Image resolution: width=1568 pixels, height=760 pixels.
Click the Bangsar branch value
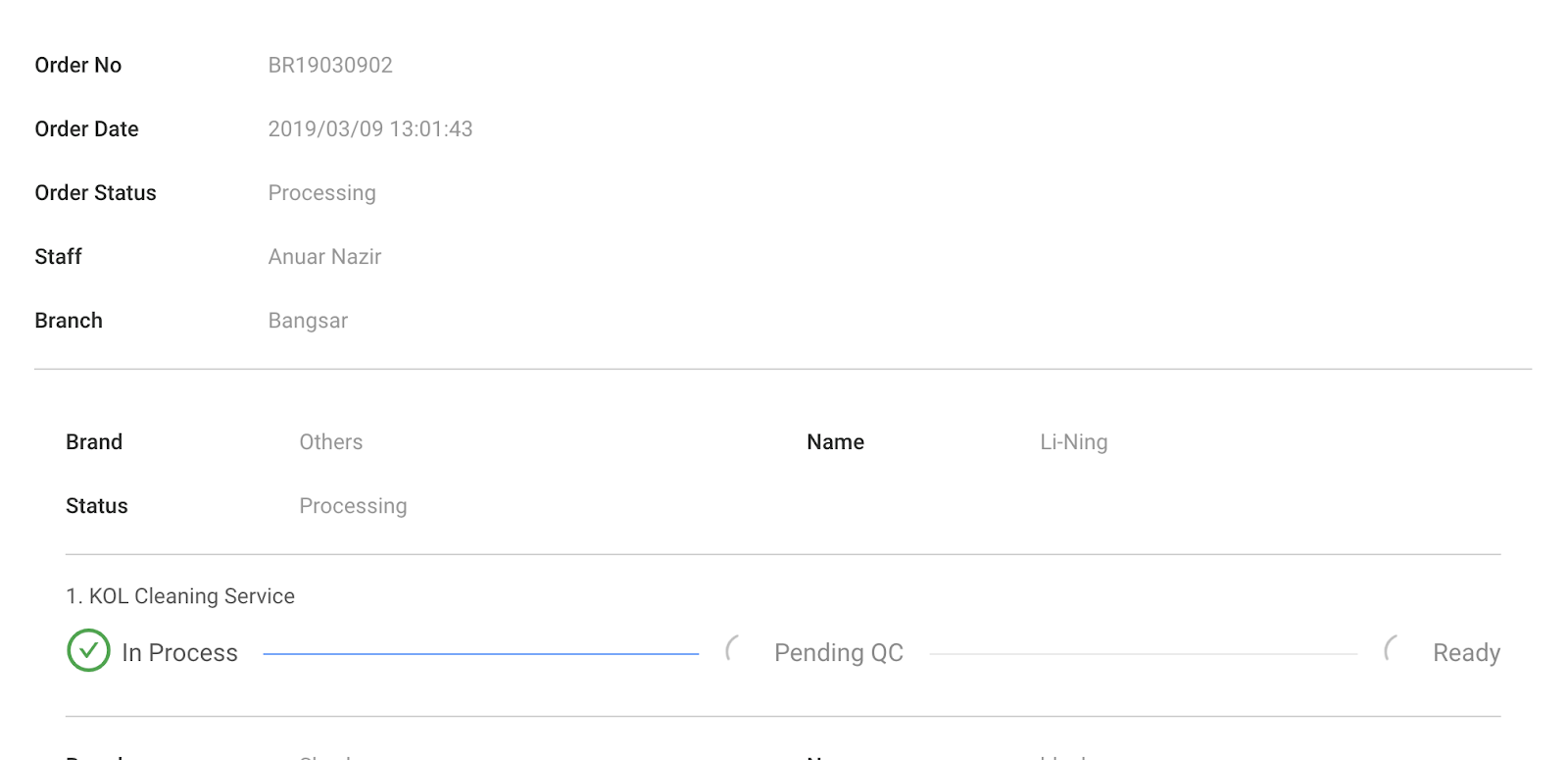click(x=308, y=321)
